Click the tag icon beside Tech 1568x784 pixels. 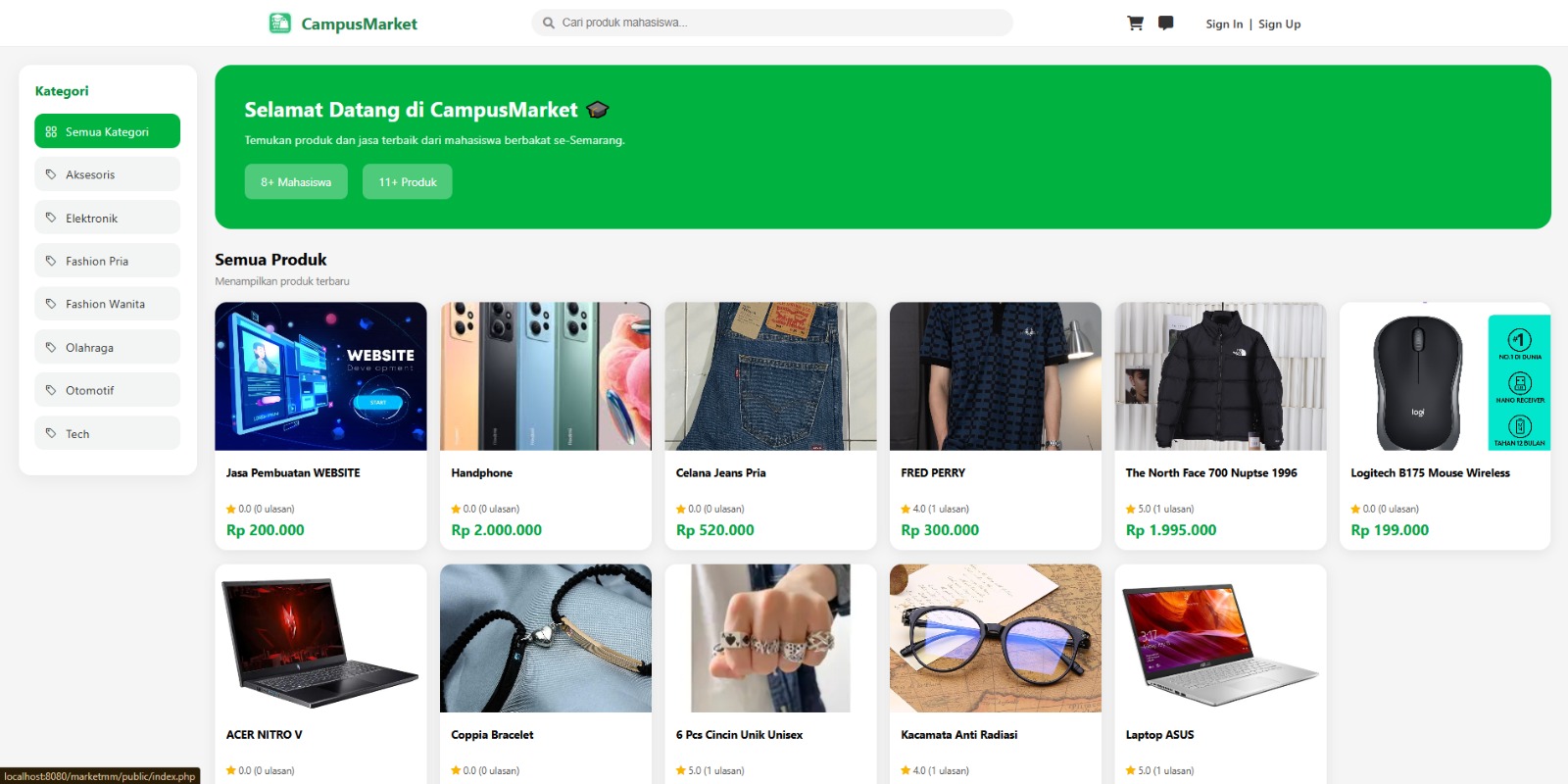(x=51, y=433)
